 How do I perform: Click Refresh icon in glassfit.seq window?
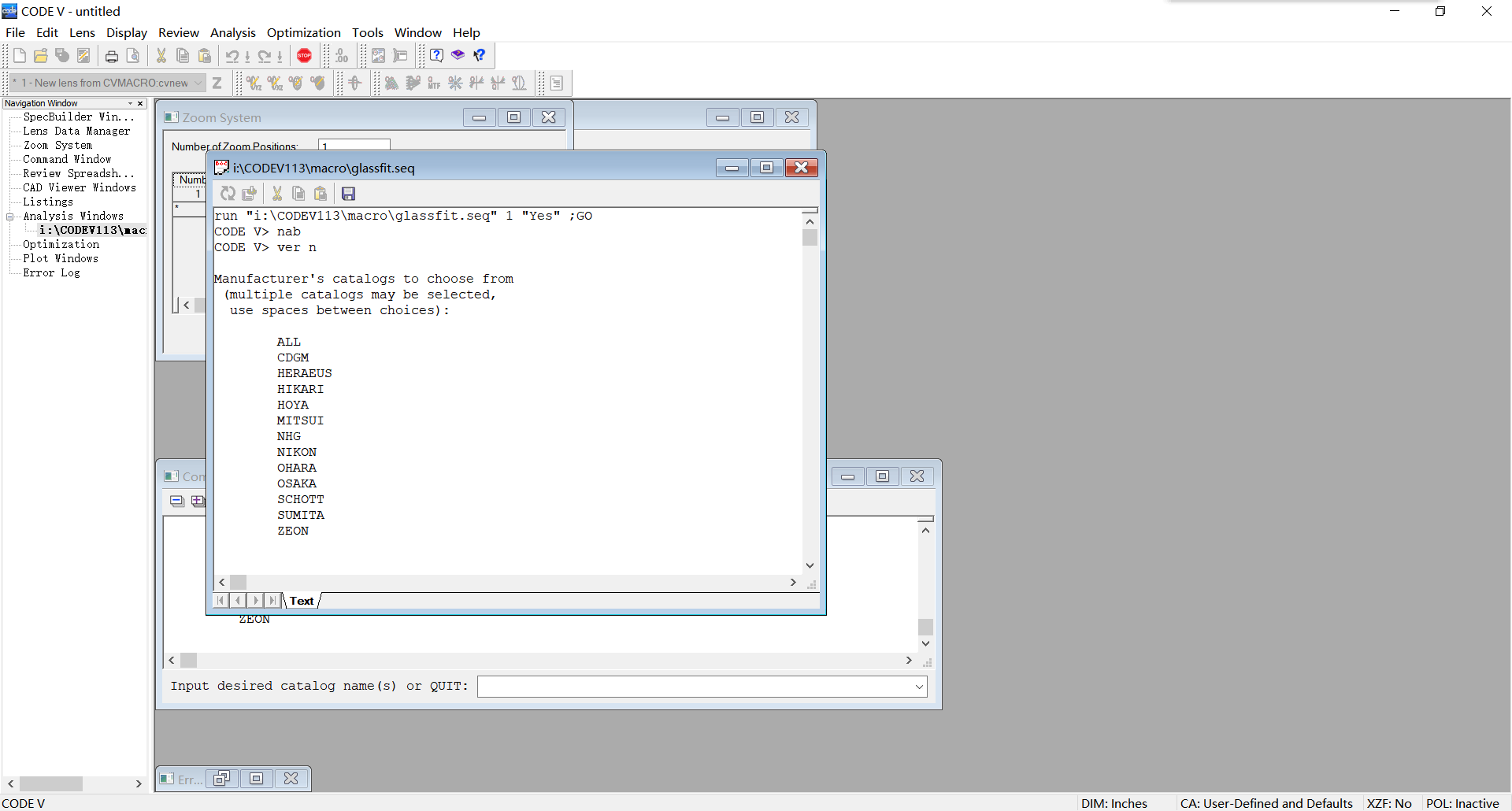[x=228, y=194]
